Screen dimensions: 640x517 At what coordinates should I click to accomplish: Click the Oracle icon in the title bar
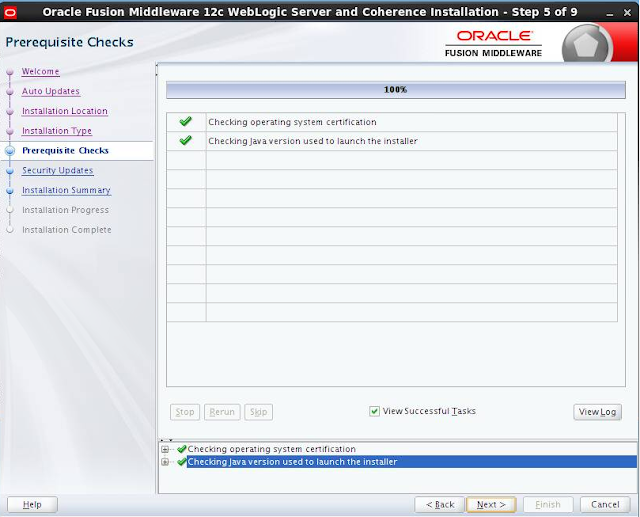10,13
